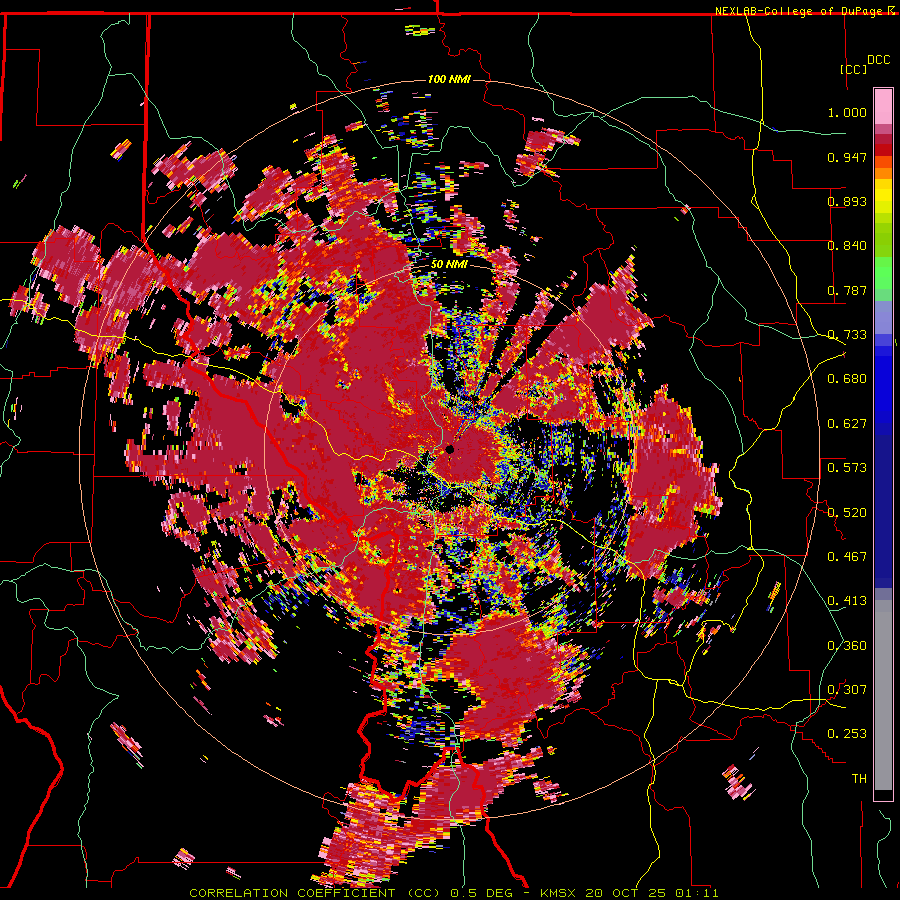Click the 0.787 scale value

pyautogui.click(x=847, y=290)
